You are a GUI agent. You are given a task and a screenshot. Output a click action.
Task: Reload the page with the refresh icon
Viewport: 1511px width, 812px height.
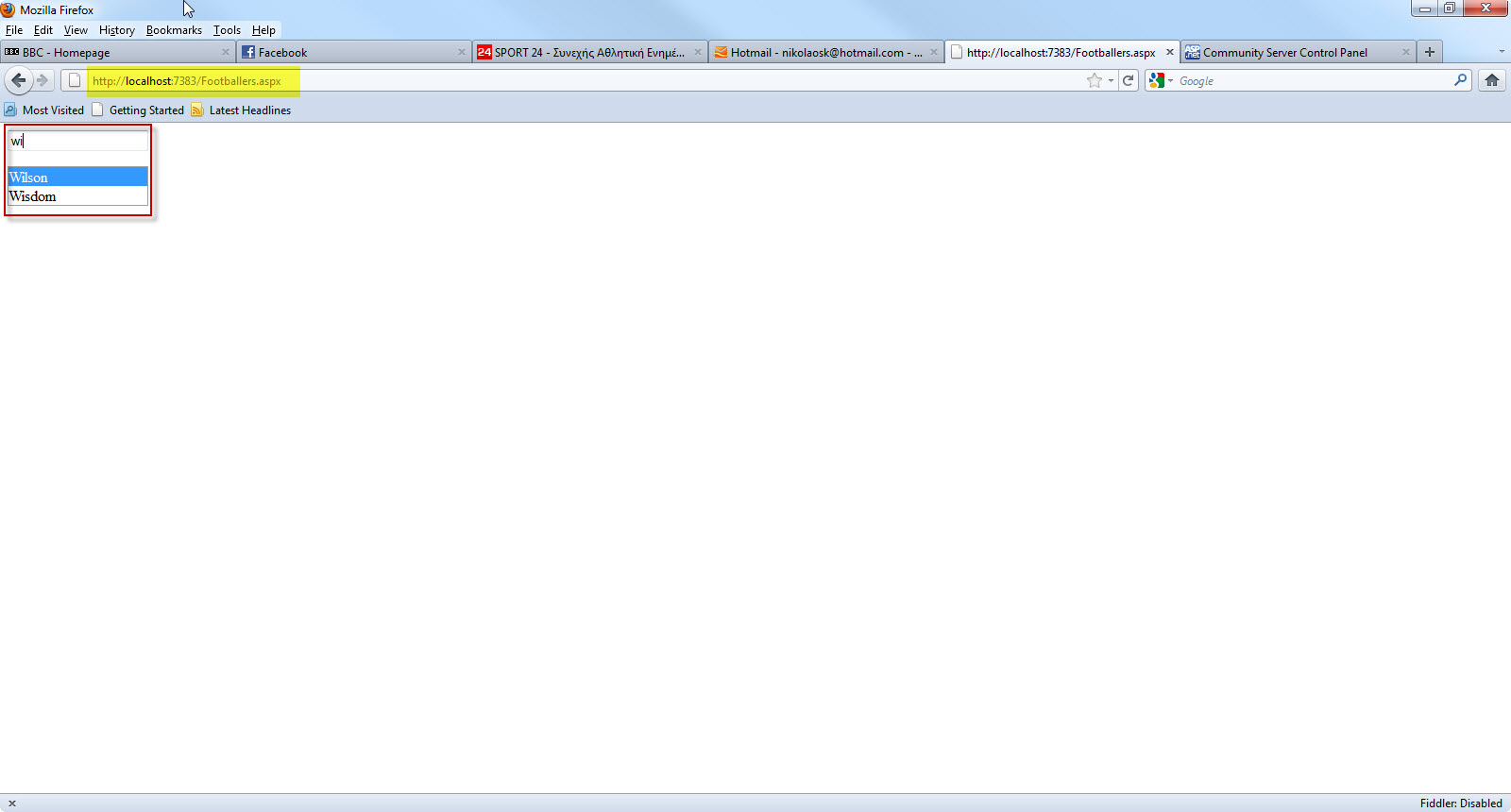1128,80
